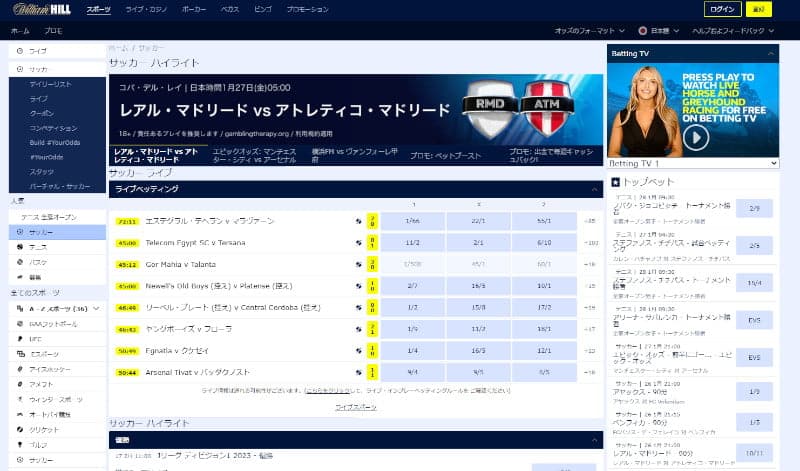The width and height of the screenshot is (800, 471).
Task: Open stats icon for Egnatia match
Action: (359, 351)
